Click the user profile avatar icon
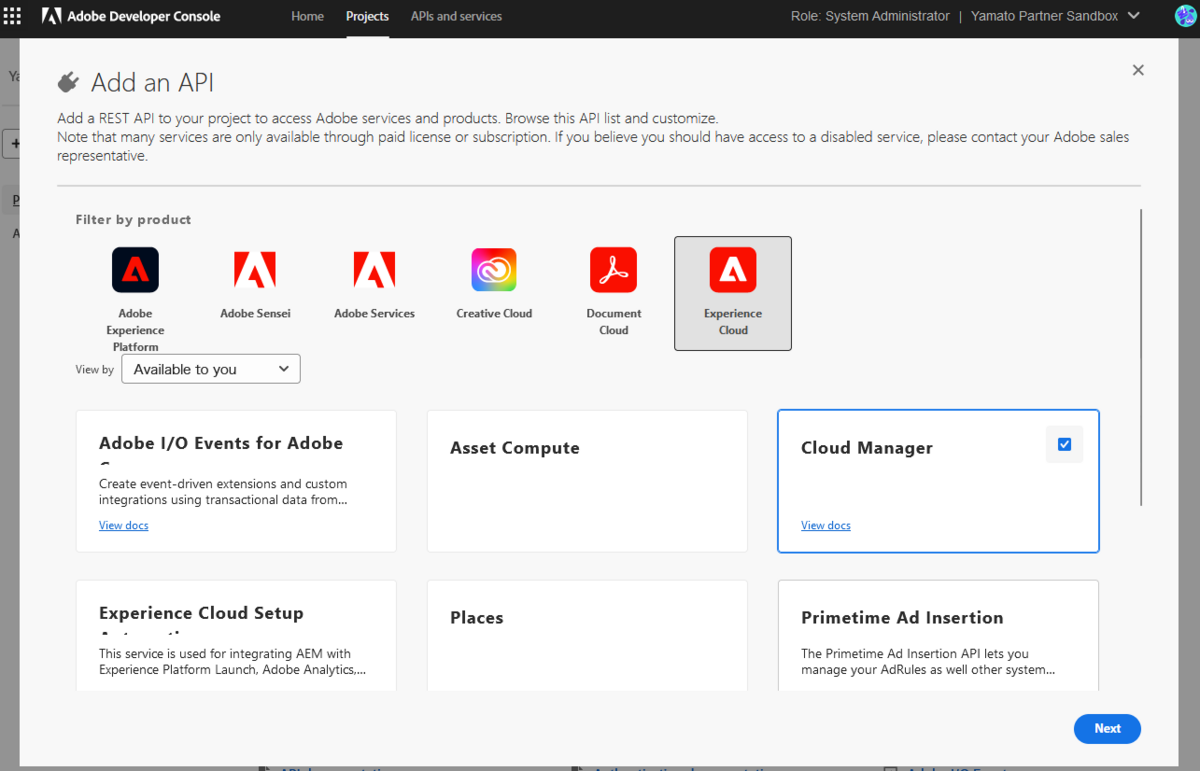Image resolution: width=1200 pixels, height=771 pixels. (1185, 16)
